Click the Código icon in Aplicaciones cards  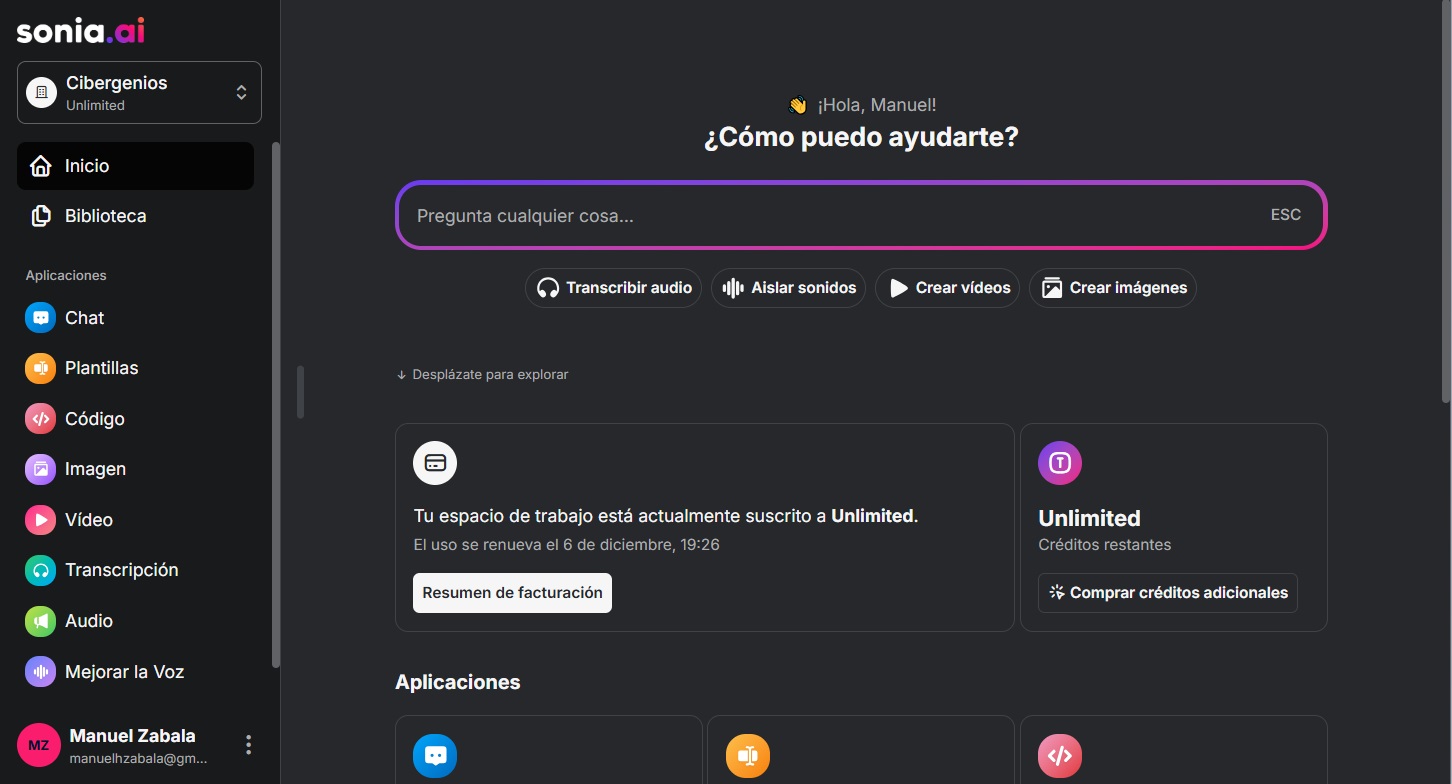point(1060,757)
